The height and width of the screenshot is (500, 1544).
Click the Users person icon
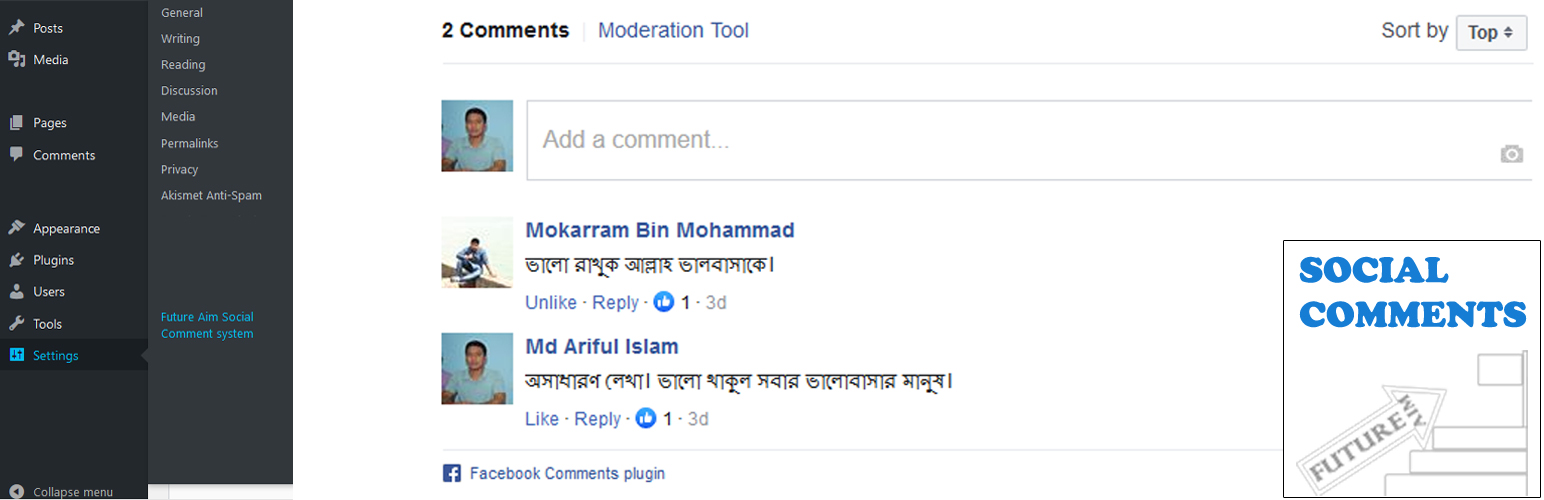[16, 292]
